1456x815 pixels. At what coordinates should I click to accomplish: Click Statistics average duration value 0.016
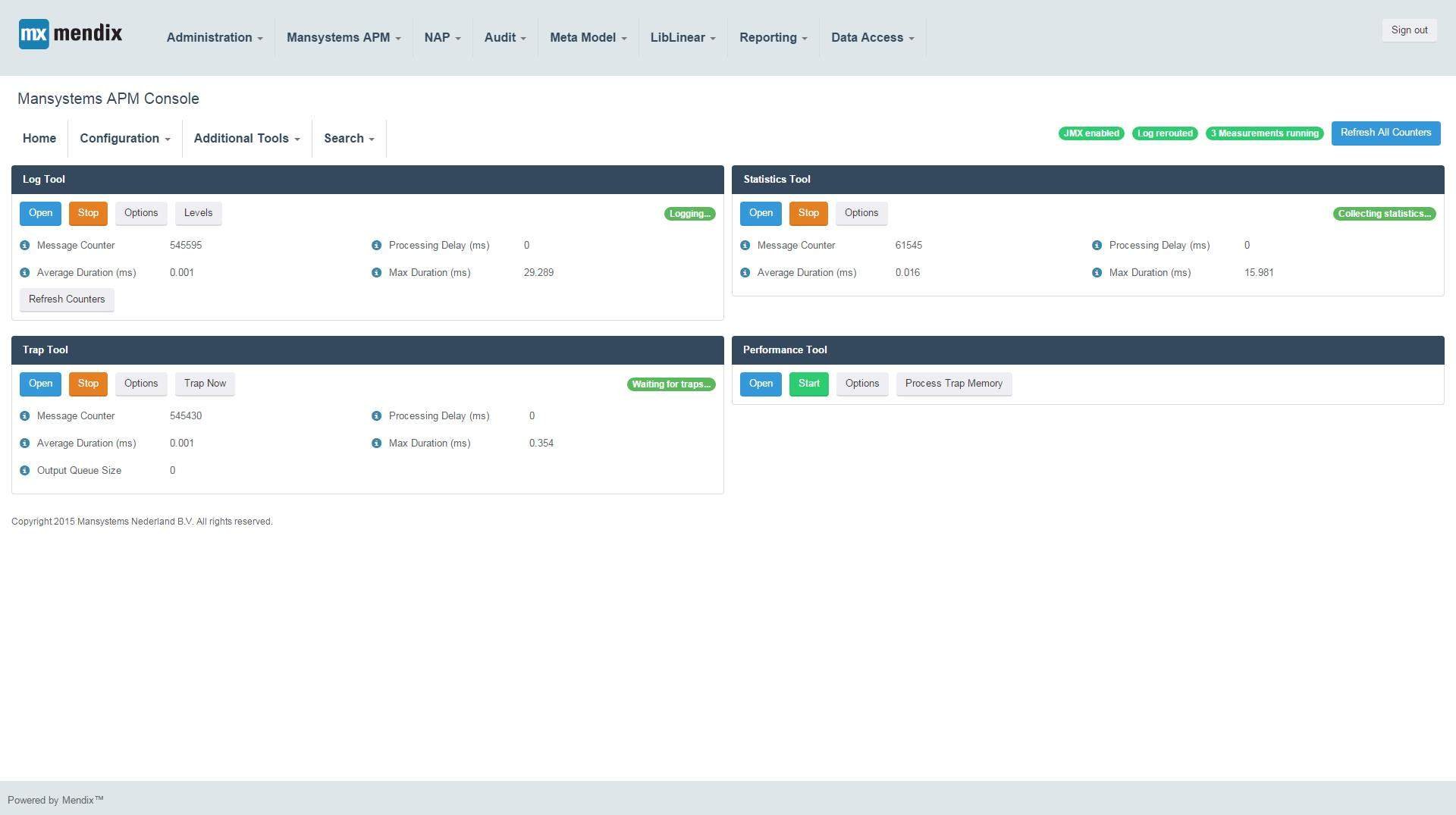(907, 273)
